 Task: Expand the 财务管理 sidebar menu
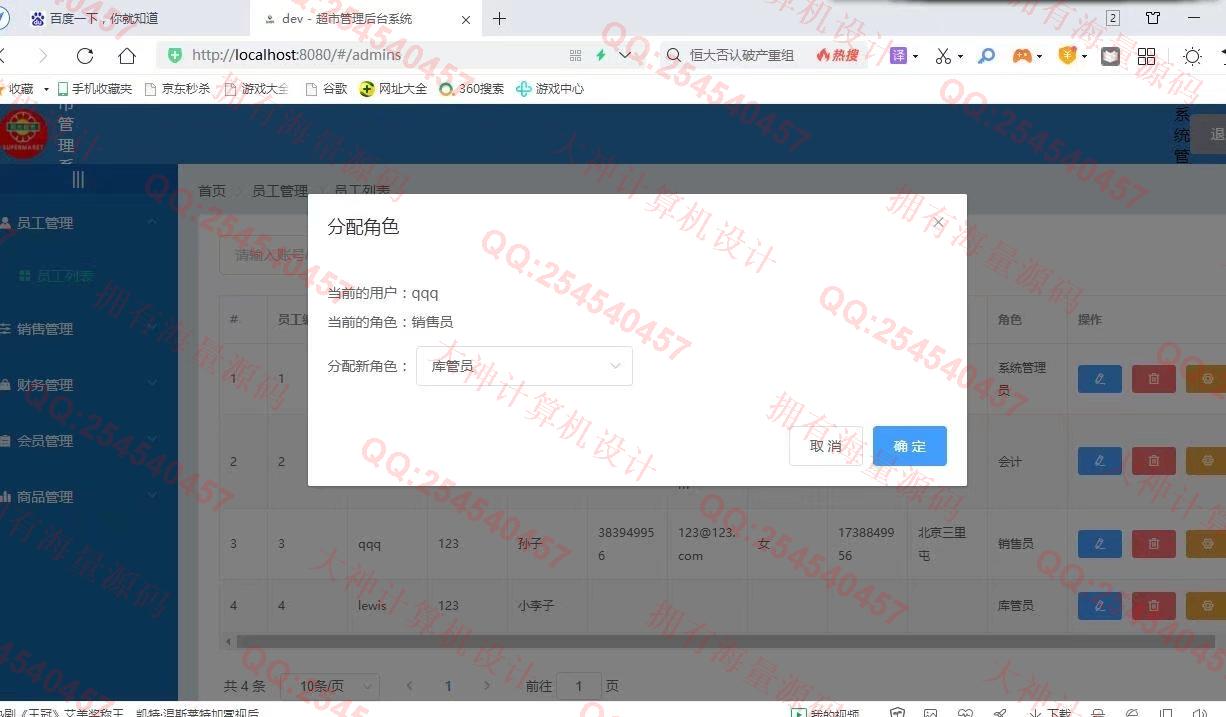[89, 385]
